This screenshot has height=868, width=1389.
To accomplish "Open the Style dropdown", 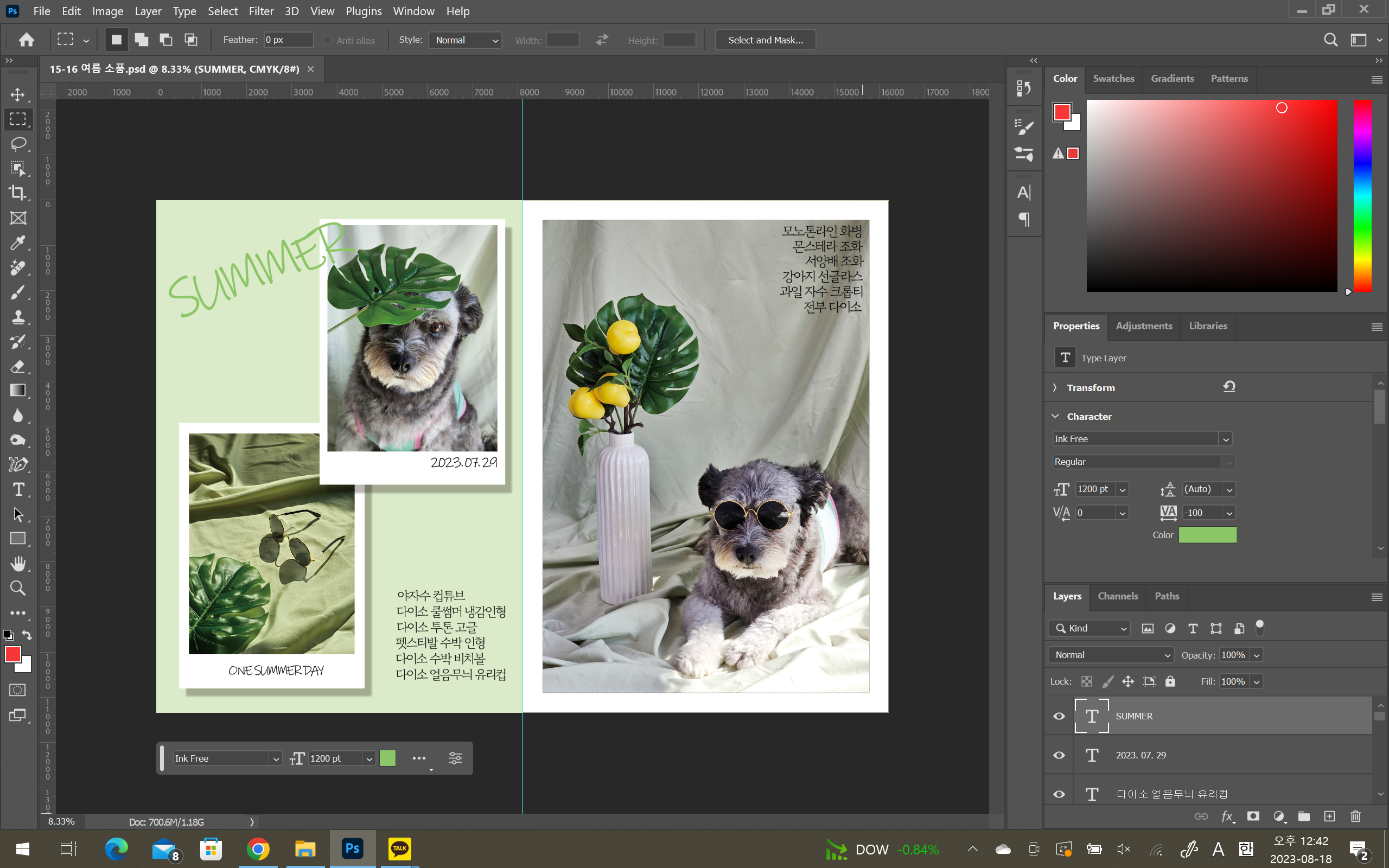I will (465, 40).
